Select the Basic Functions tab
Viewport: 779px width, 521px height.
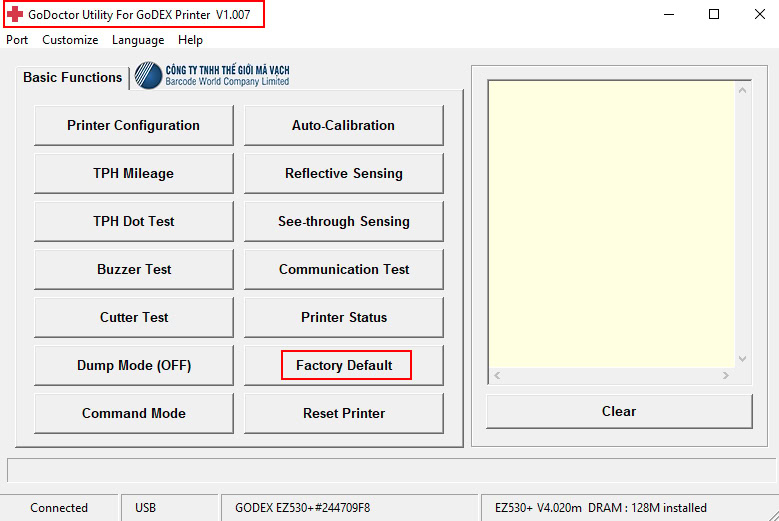coord(73,77)
